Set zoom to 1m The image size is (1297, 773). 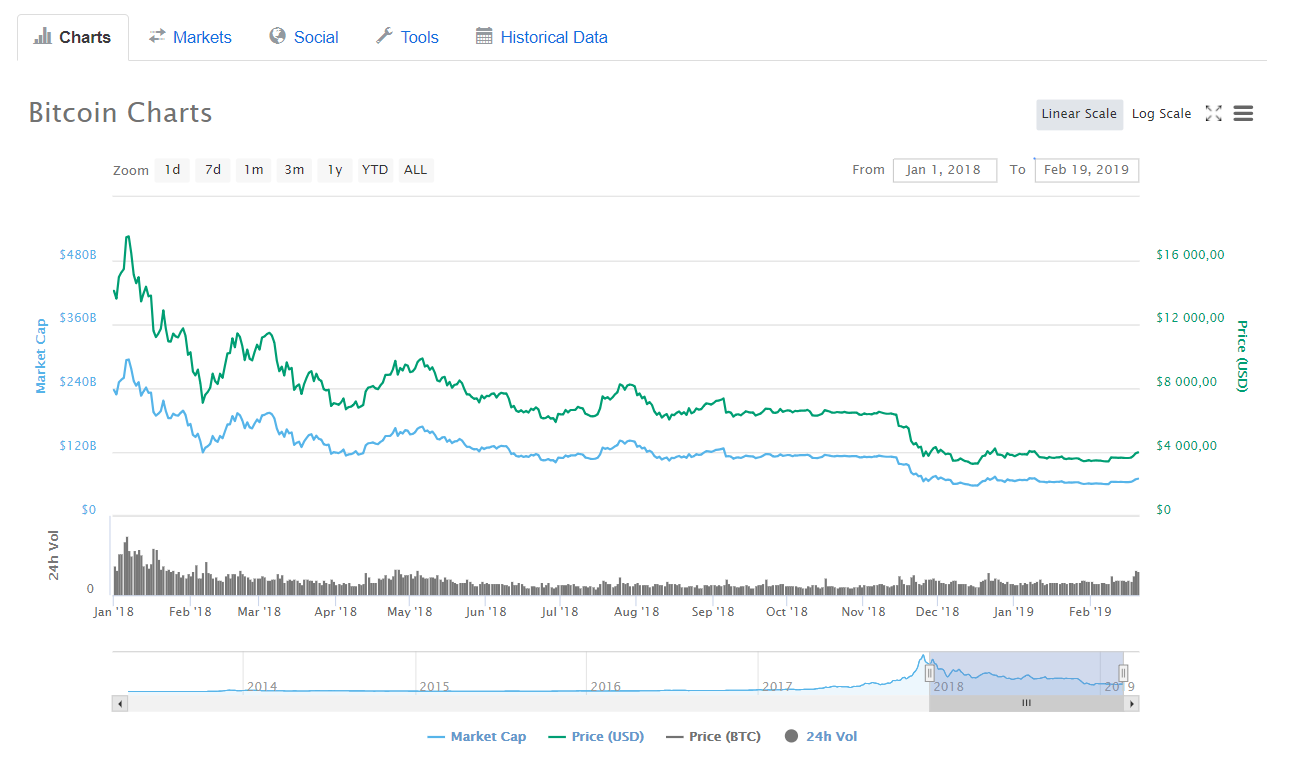tap(254, 170)
